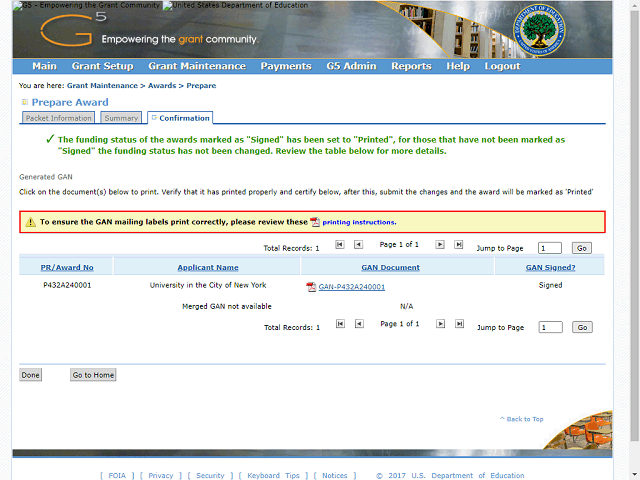640x480 pixels.
Task: Sort by the PR/Award No column
Action: [x=67, y=268]
